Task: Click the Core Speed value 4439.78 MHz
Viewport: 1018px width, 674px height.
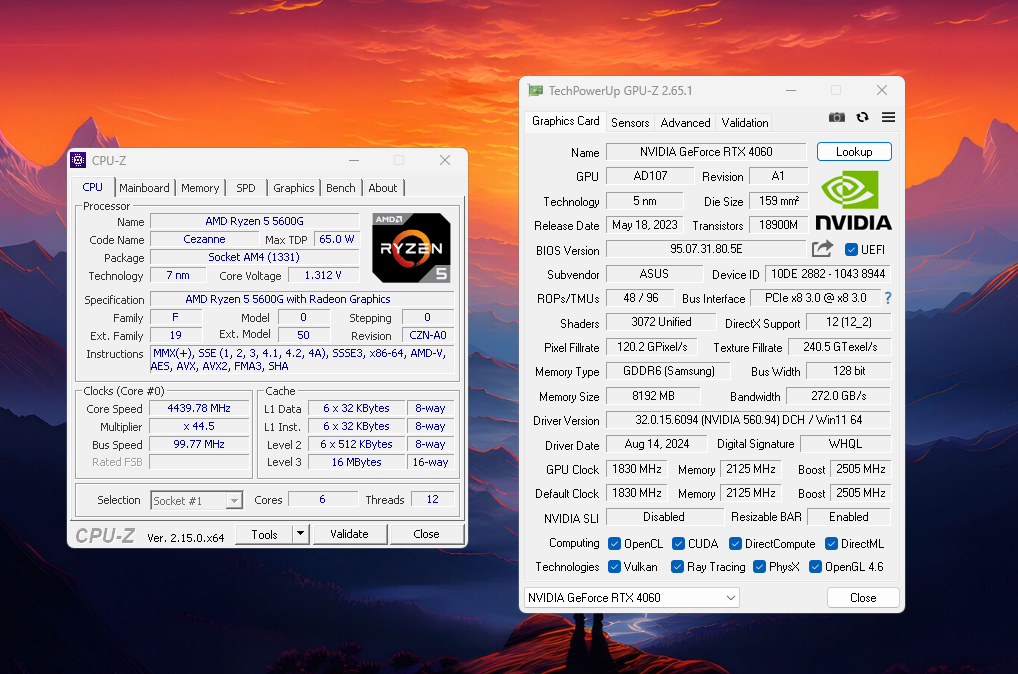Action: pyautogui.click(x=199, y=408)
